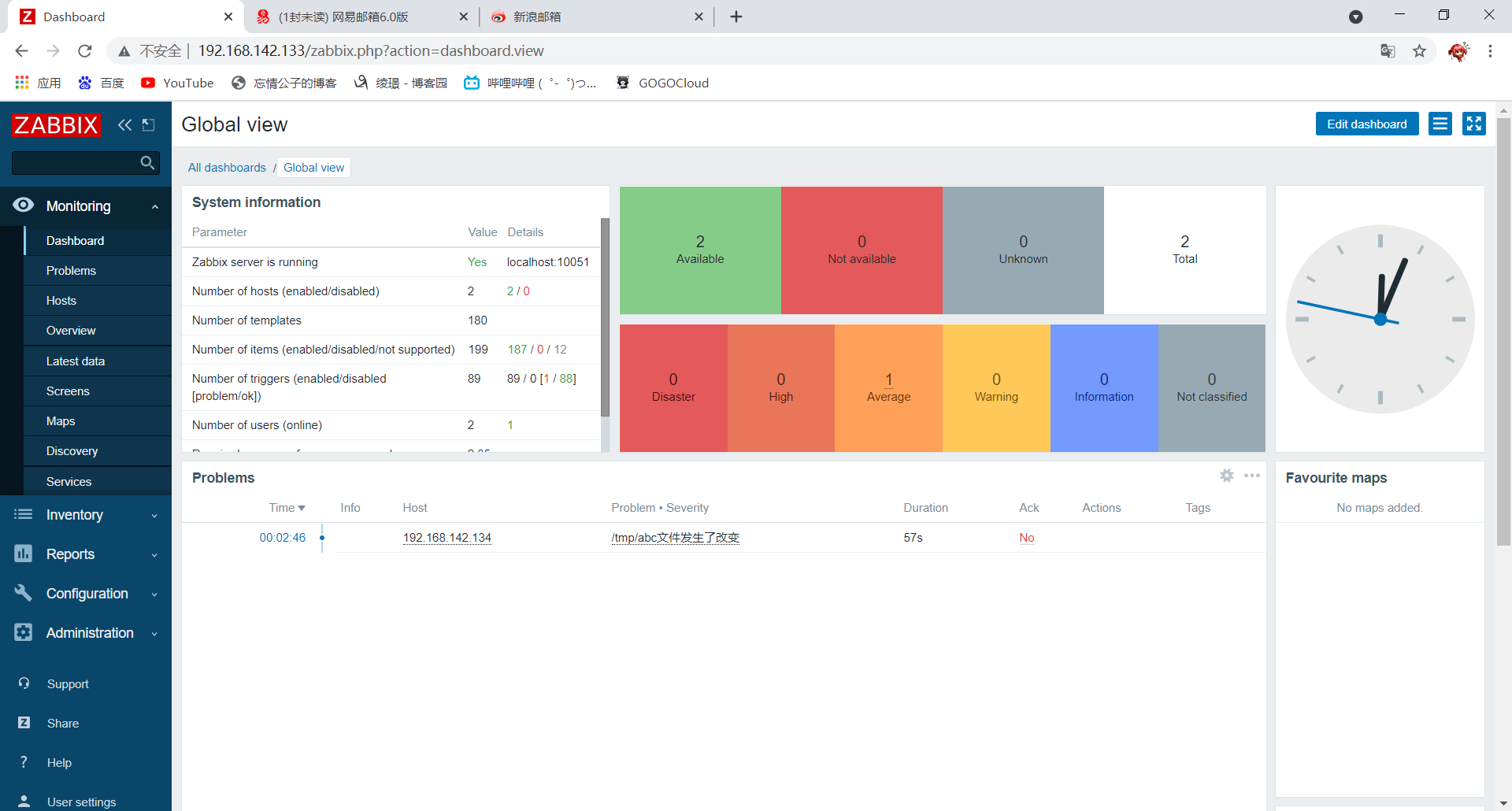The height and width of the screenshot is (811, 1512).
Task: Click the No acknowledge link
Action: [1027, 538]
